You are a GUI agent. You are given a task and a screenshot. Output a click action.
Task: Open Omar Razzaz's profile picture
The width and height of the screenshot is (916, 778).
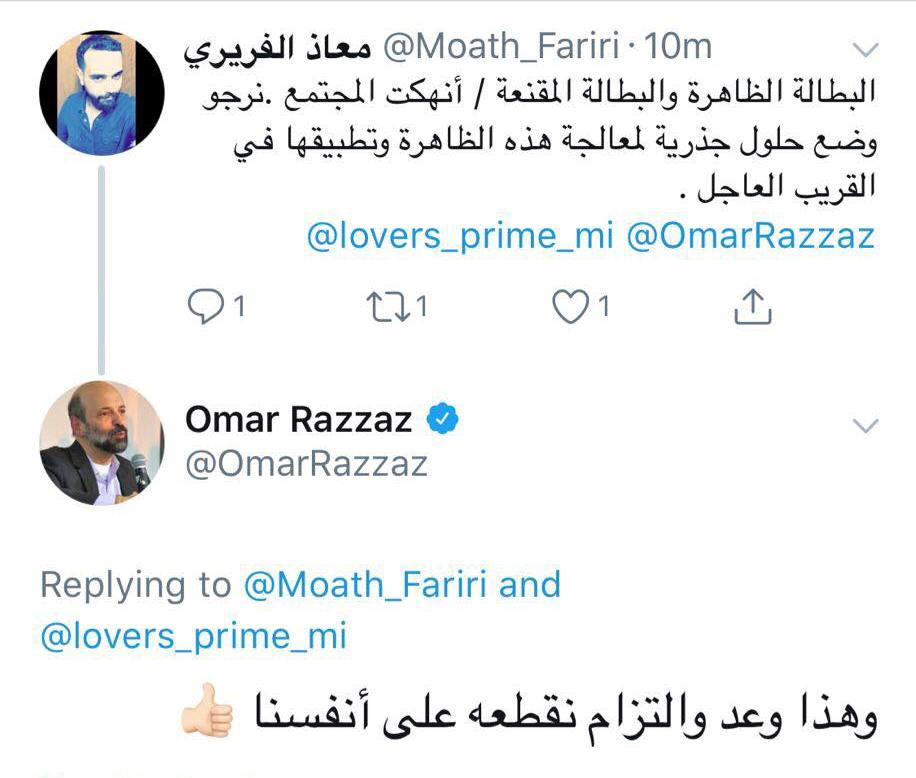coord(101,443)
